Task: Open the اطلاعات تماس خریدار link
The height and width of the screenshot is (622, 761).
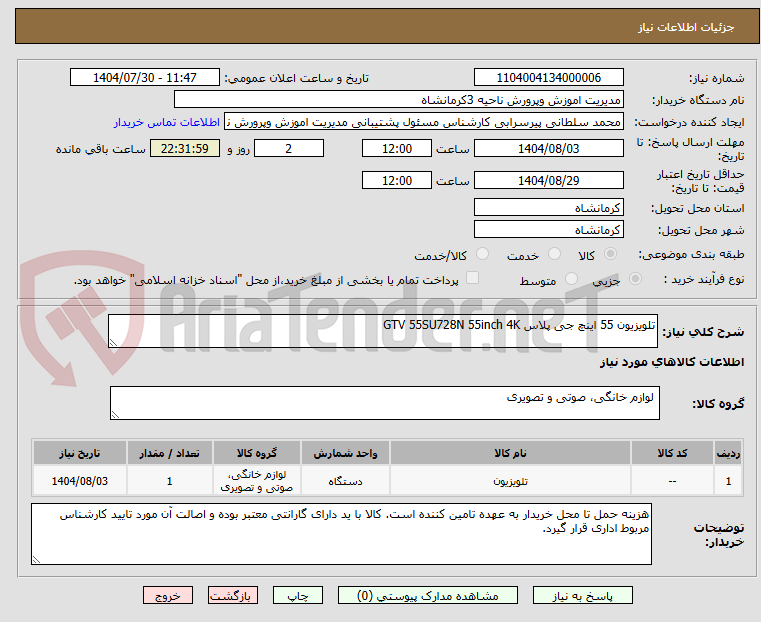Action: pyautogui.click(x=167, y=122)
